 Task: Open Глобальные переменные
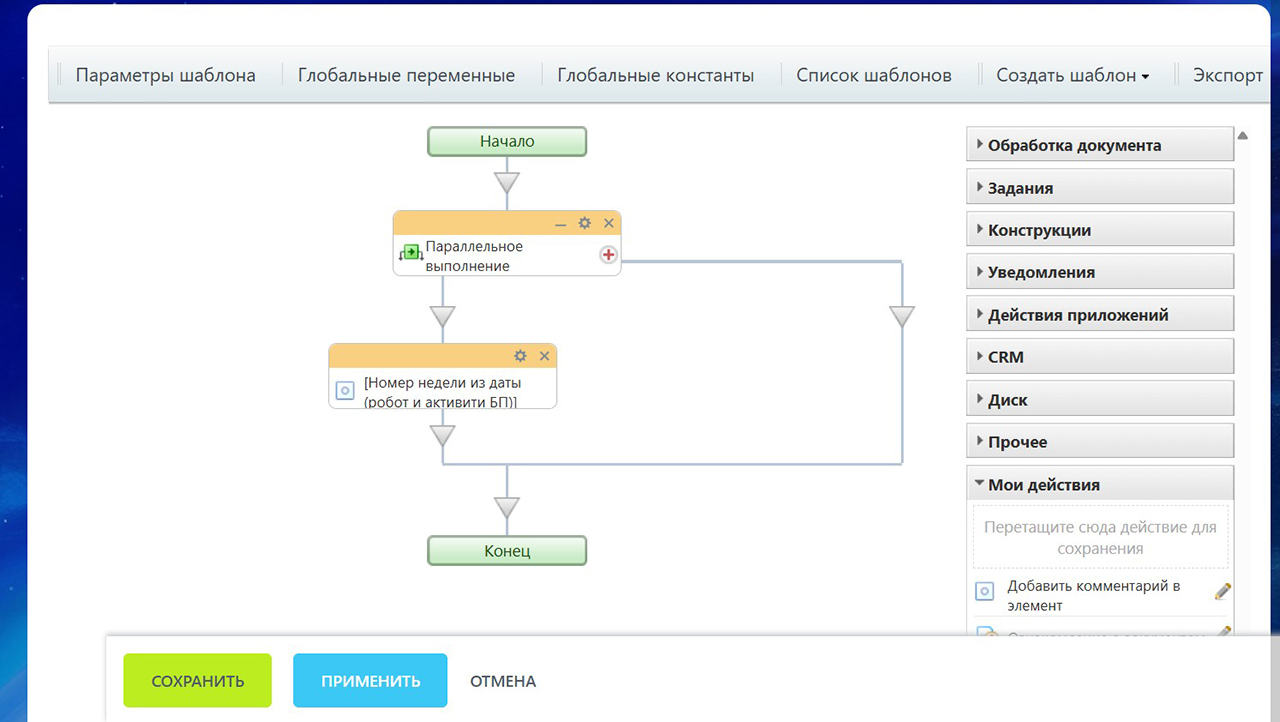[407, 75]
